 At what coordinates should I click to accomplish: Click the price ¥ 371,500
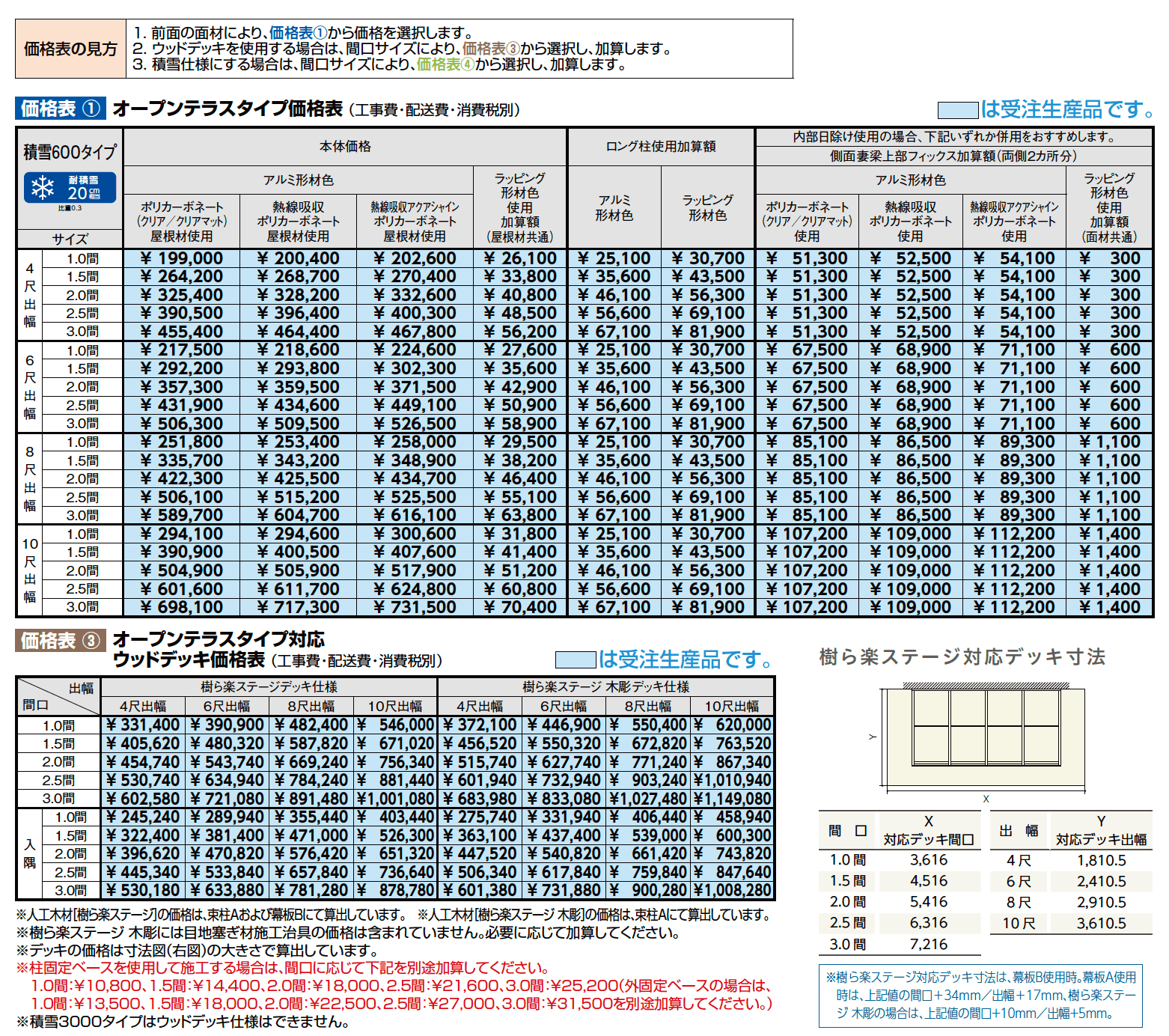(415, 387)
